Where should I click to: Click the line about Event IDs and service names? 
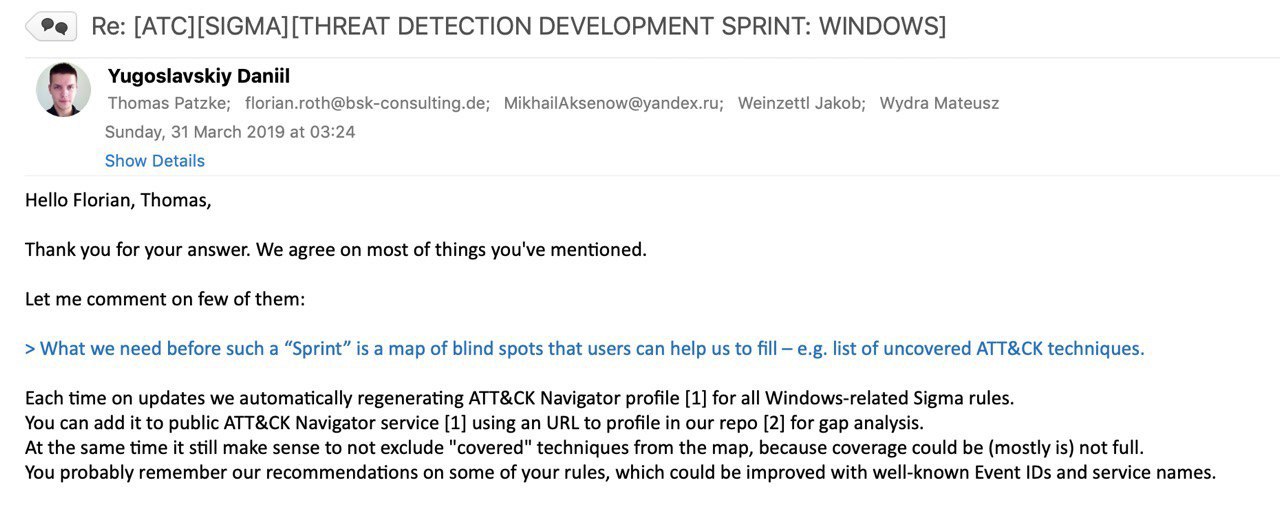[620, 473]
